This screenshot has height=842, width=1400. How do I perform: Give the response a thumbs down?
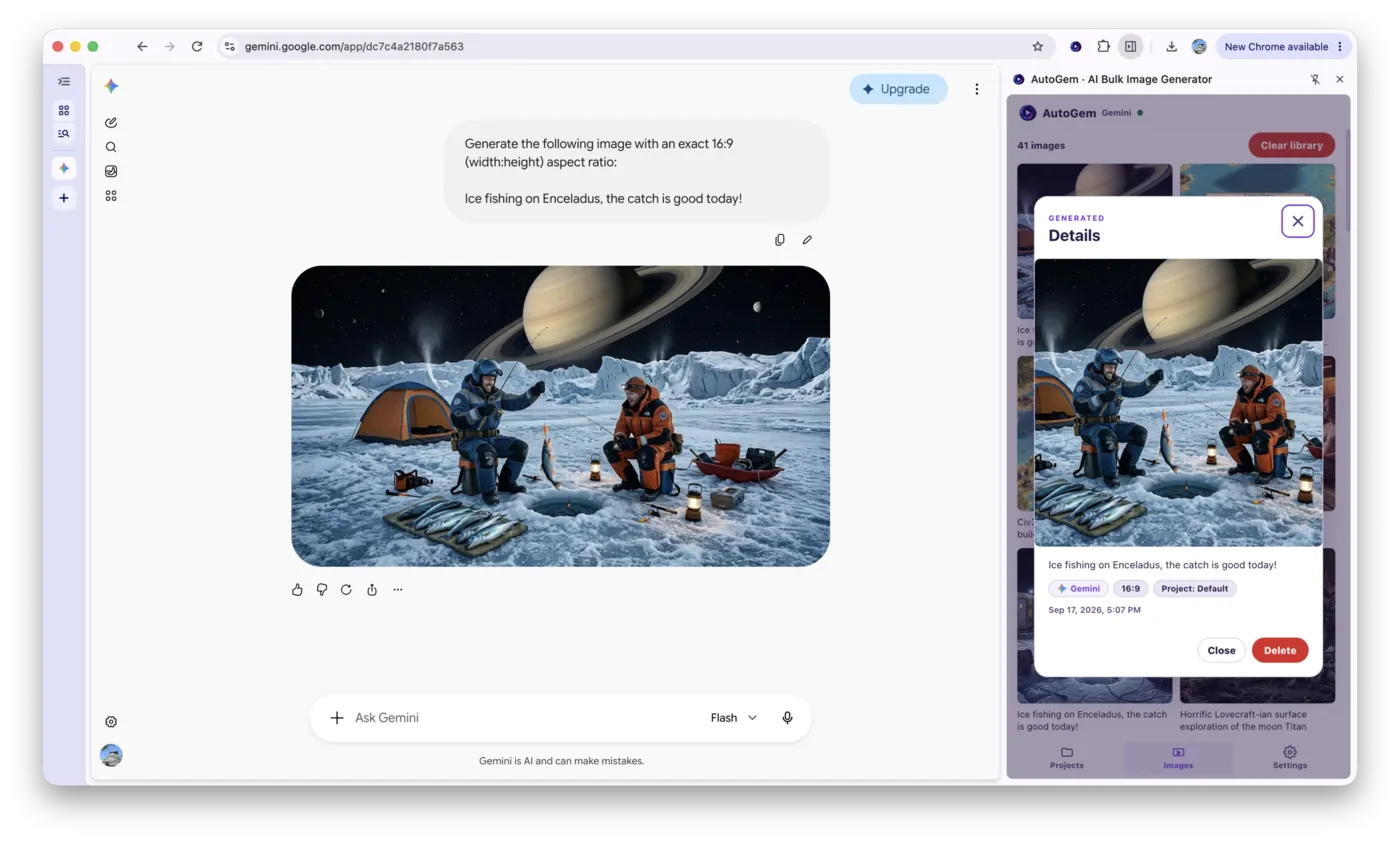click(322, 590)
